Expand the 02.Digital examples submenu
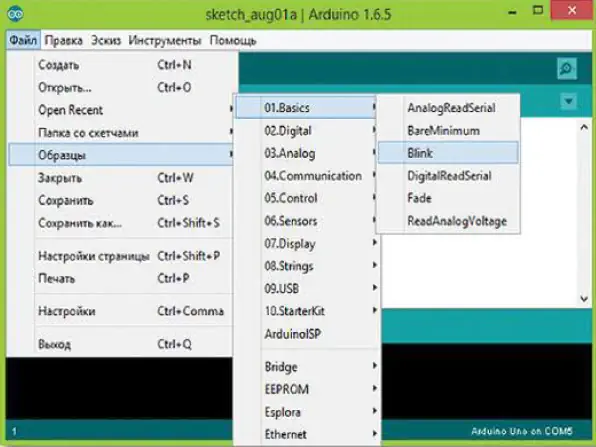 pos(306,131)
